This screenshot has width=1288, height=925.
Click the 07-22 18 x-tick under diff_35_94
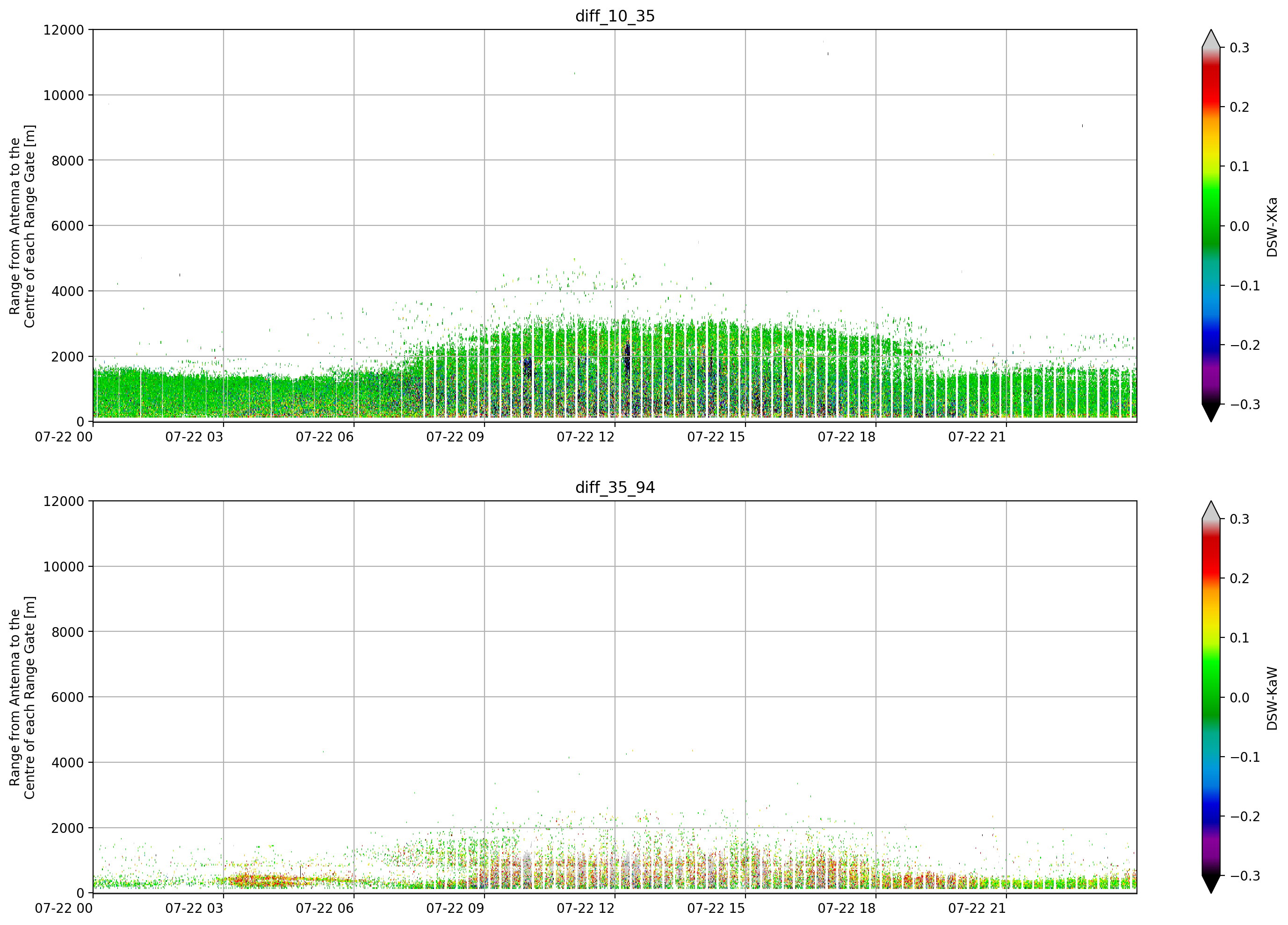point(847,908)
